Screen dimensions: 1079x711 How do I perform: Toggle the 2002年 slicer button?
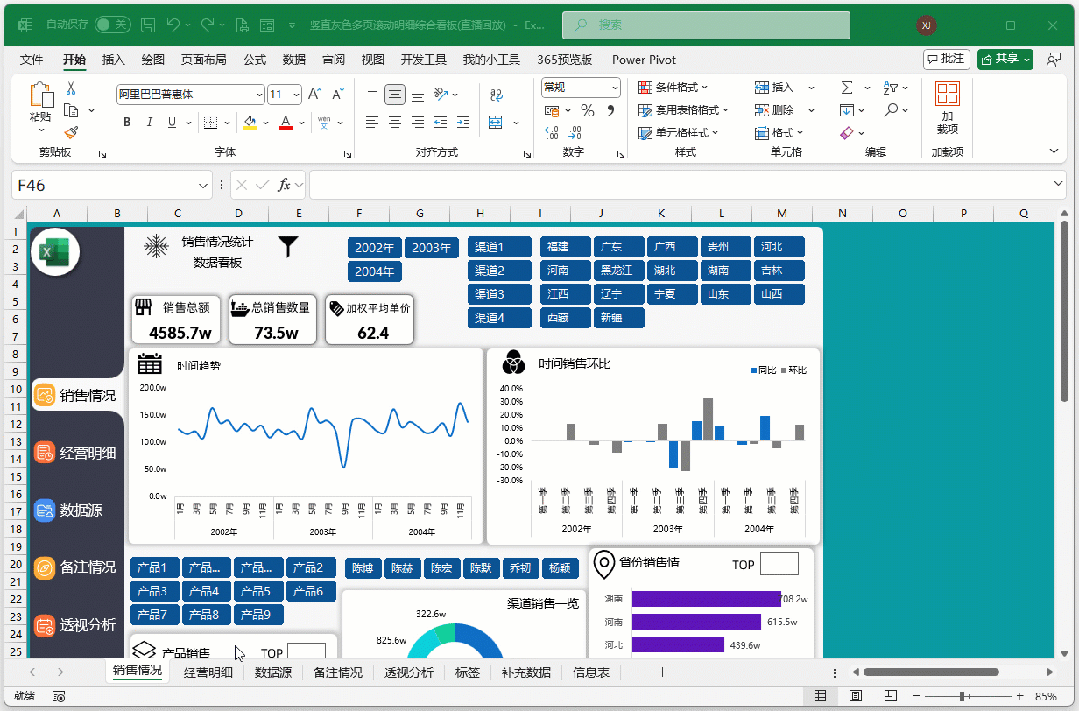[x=374, y=248]
